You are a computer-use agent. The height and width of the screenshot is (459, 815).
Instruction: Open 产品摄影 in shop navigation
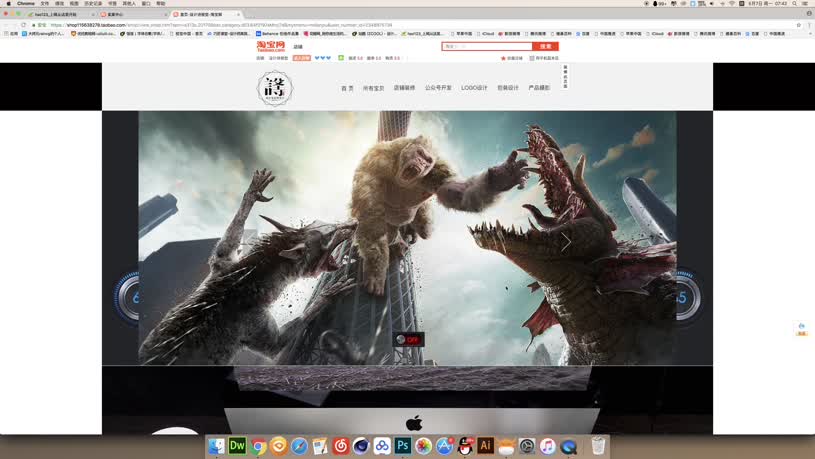(x=539, y=88)
